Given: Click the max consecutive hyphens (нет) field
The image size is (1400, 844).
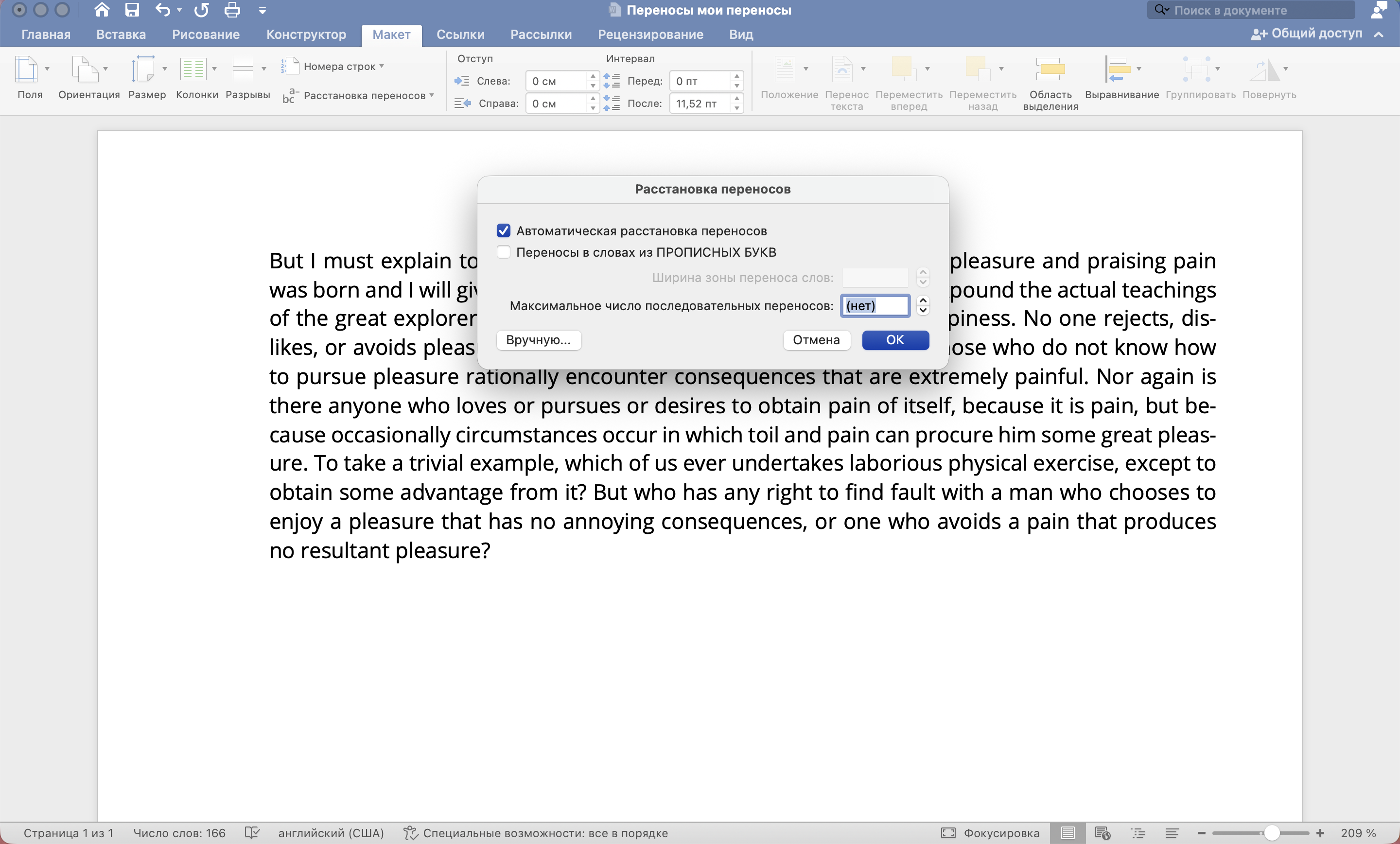Looking at the screenshot, I should click(x=875, y=305).
